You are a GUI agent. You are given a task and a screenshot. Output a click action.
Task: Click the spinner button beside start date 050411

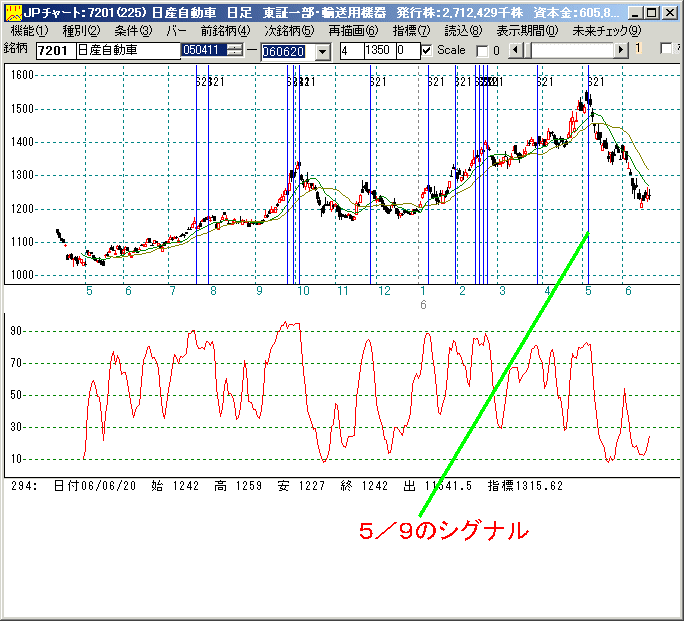(235, 50)
